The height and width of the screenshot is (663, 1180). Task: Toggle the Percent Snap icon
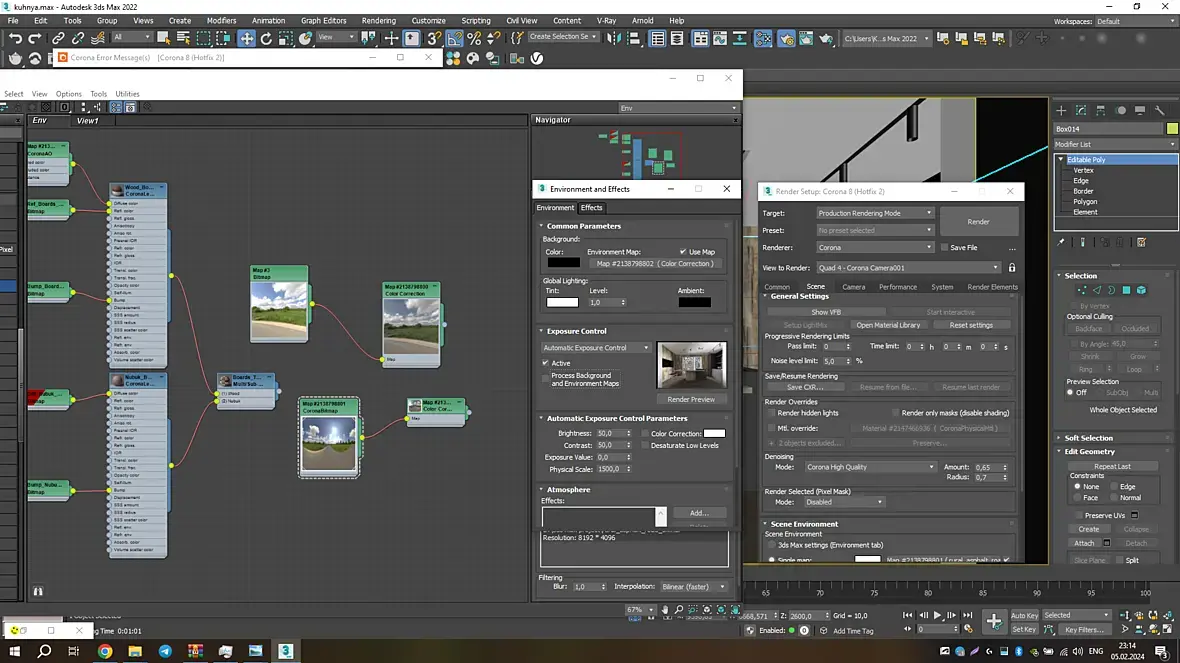[x=474, y=38]
